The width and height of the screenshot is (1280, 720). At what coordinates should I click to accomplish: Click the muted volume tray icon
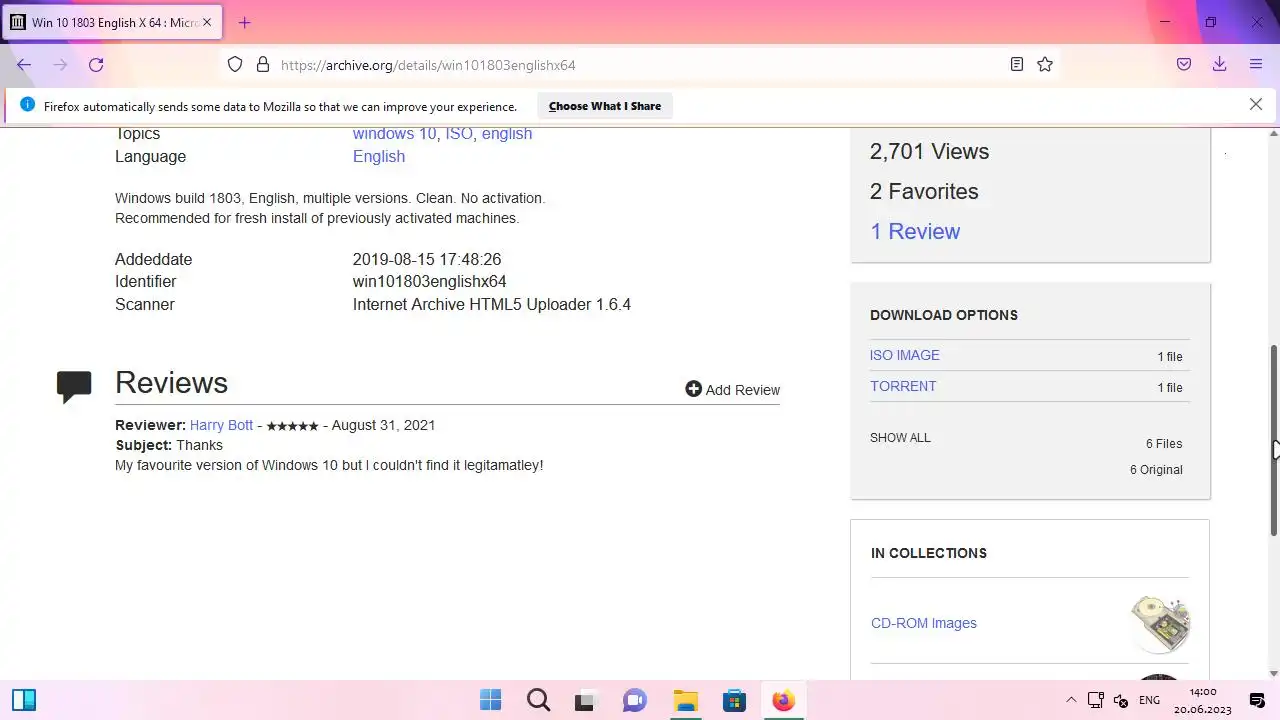coord(1121,700)
